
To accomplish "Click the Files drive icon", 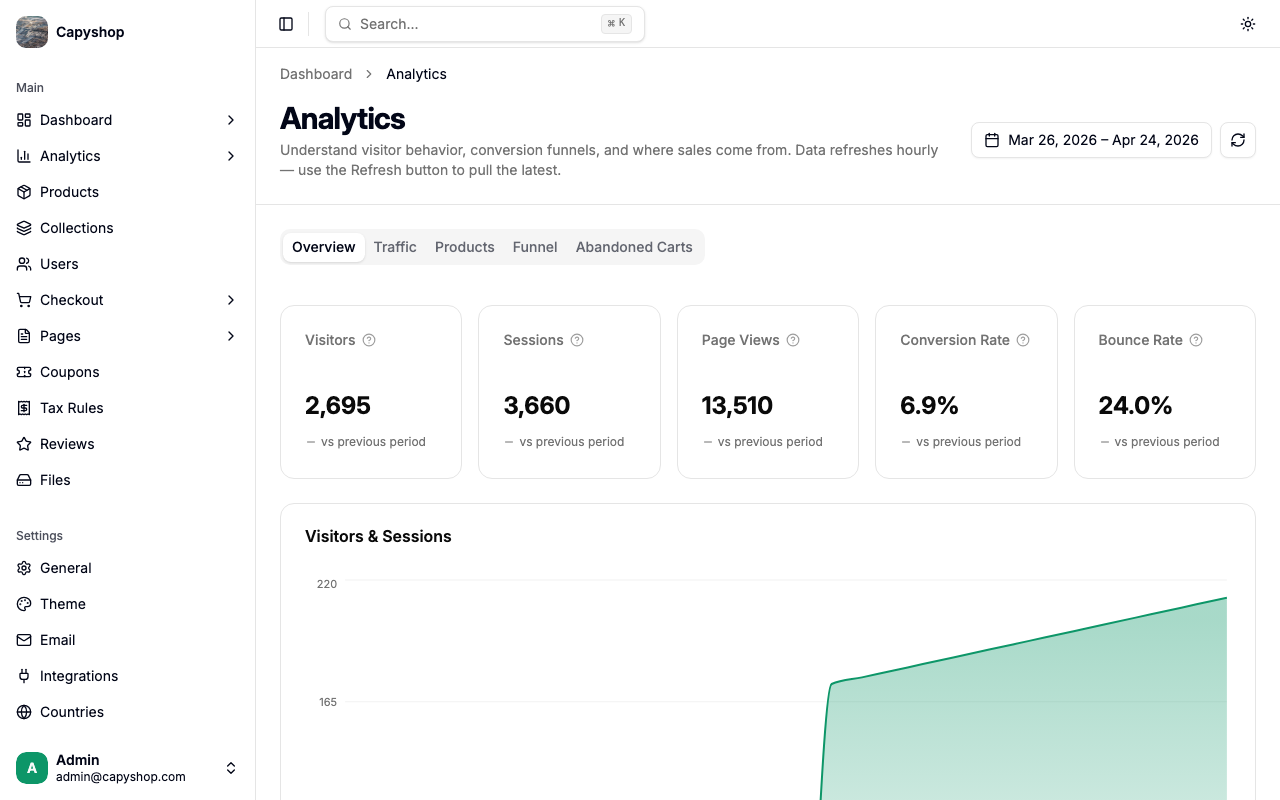I will click(x=24, y=480).
